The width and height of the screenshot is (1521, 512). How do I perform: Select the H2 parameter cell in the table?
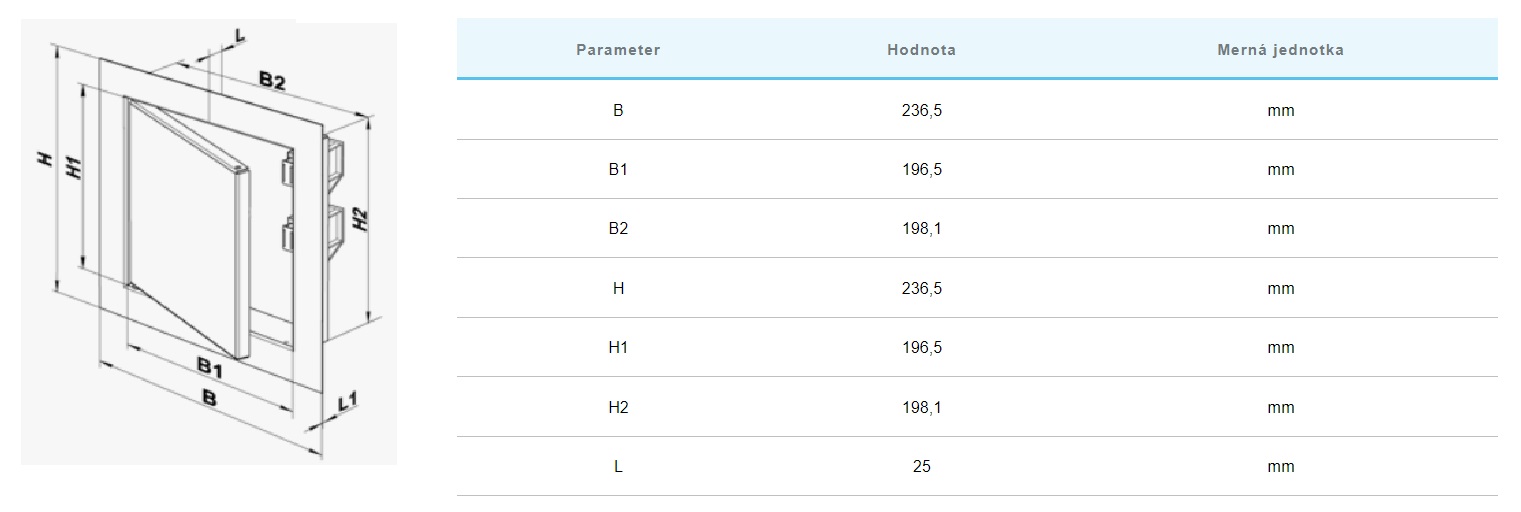[x=618, y=407]
